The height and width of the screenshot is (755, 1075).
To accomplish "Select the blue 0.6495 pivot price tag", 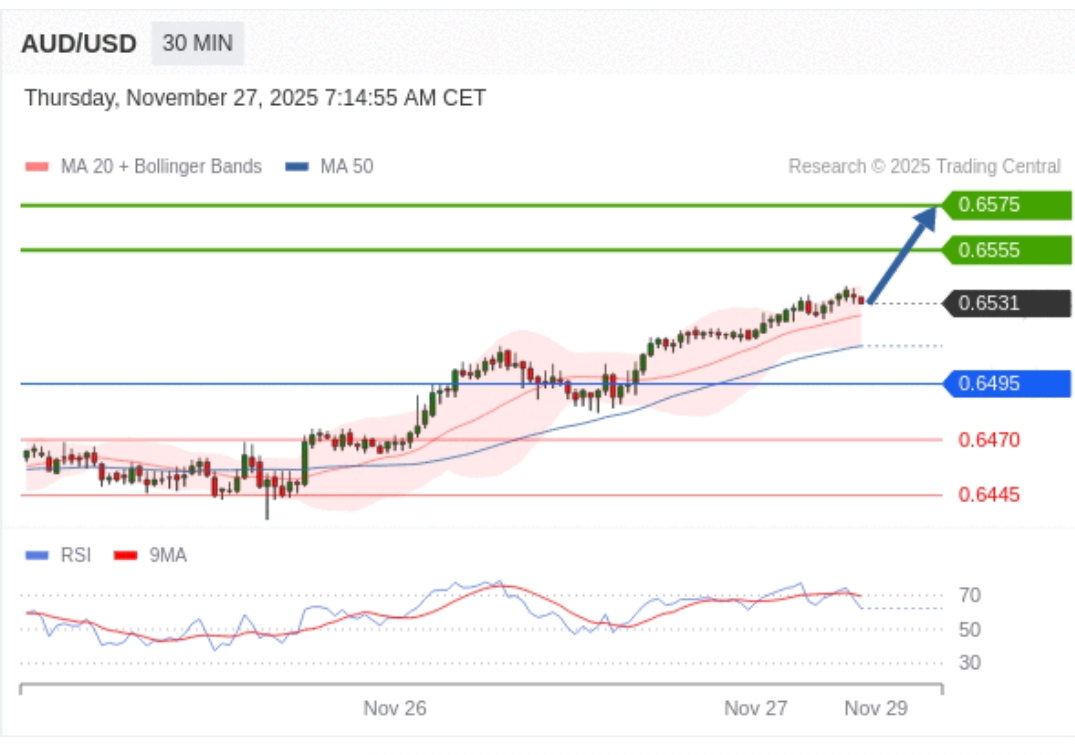I will coord(1005,383).
